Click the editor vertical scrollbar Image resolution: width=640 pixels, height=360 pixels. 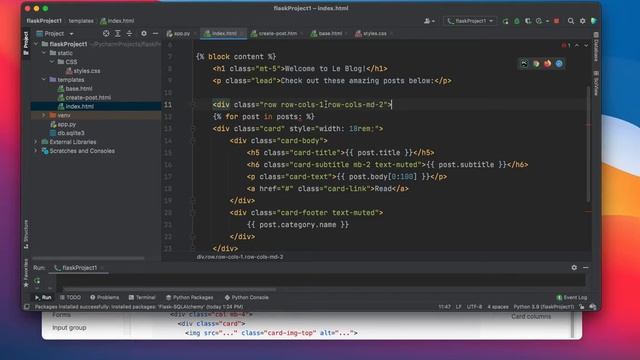click(x=588, y=144)
